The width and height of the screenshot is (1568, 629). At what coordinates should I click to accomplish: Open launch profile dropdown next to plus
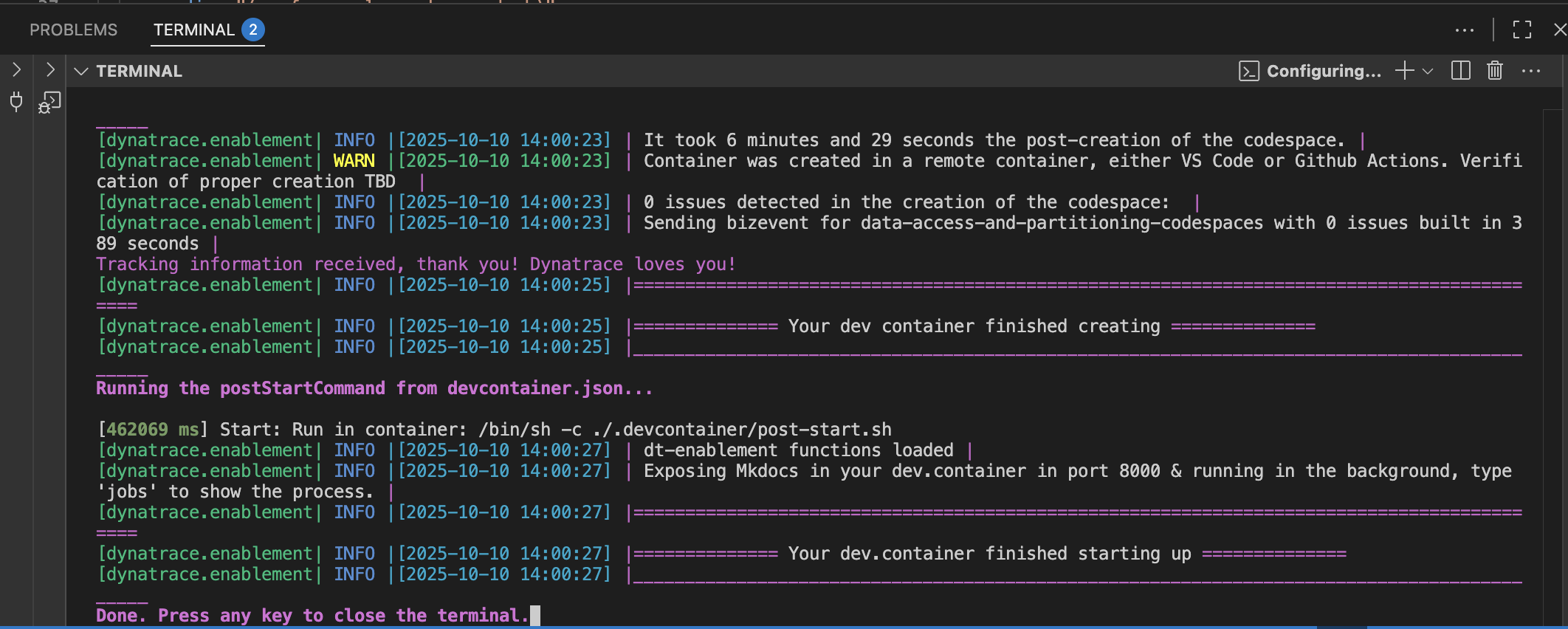1428,72
